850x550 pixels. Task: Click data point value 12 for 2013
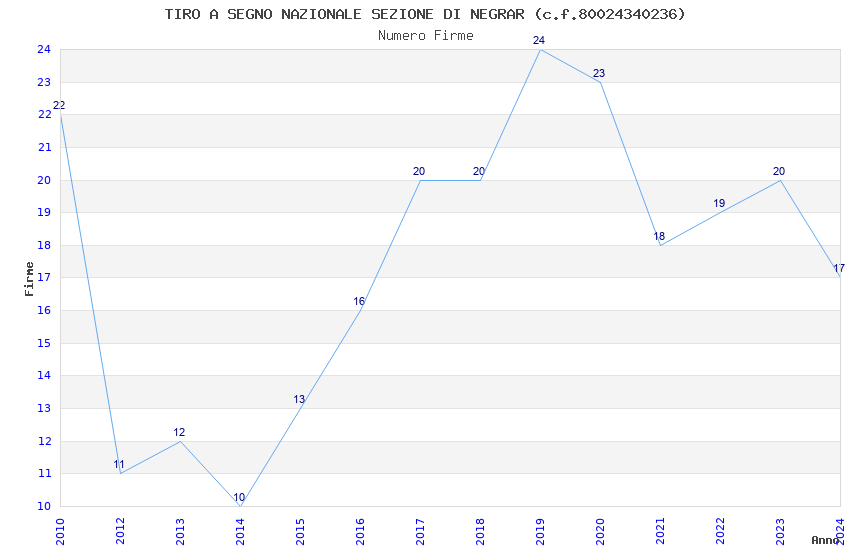(179, 432)
